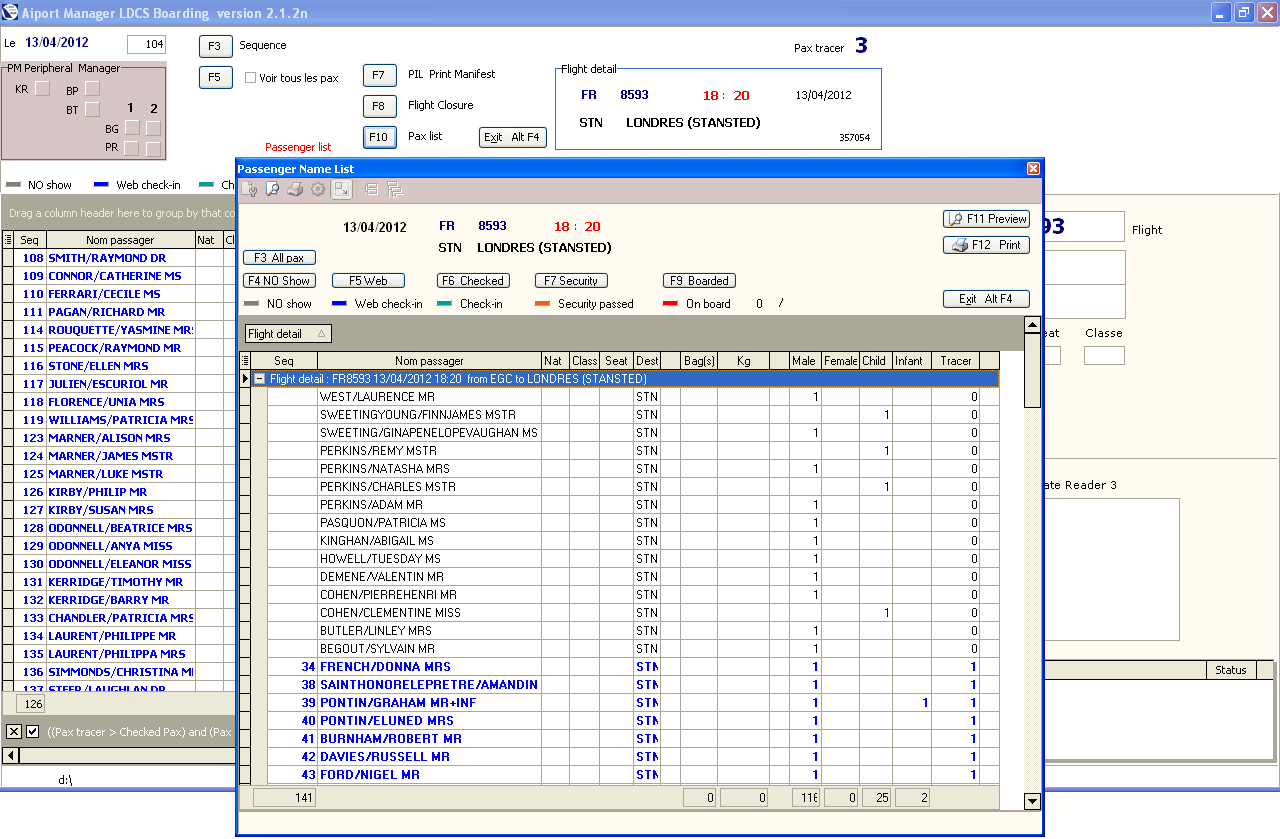Click the 'Flight detail' grouping column sort arrow
This screenshot has width=1280, height=839.
pos(321,334)
